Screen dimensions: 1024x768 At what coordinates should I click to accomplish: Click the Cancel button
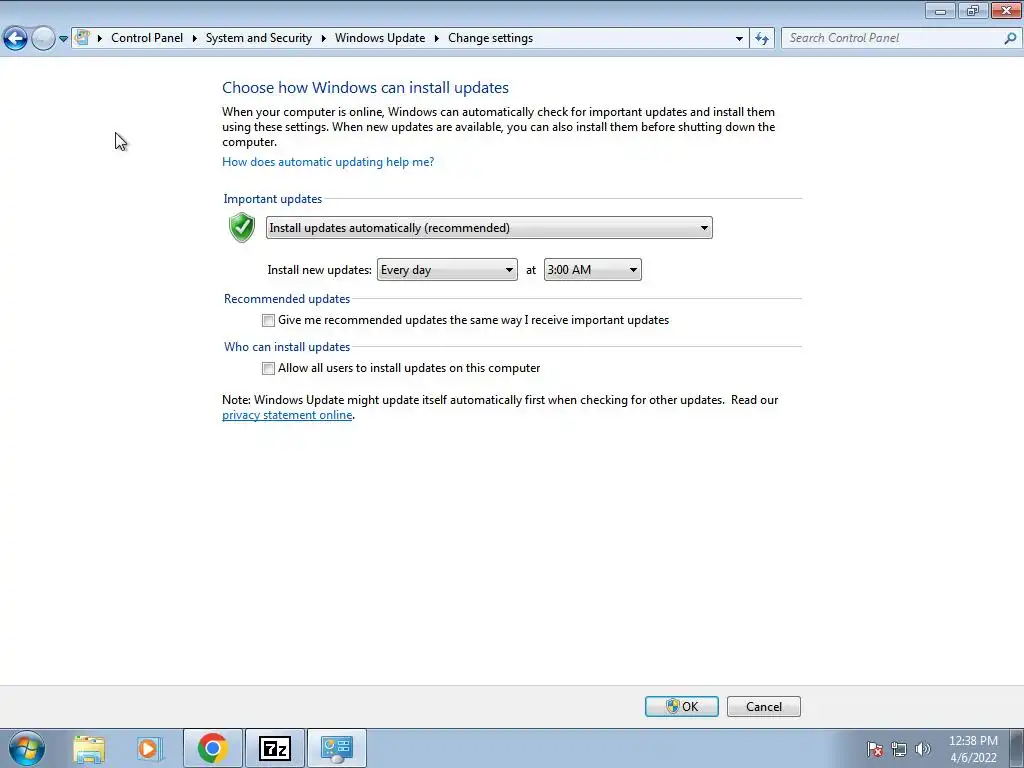click(x=763, y=707)
